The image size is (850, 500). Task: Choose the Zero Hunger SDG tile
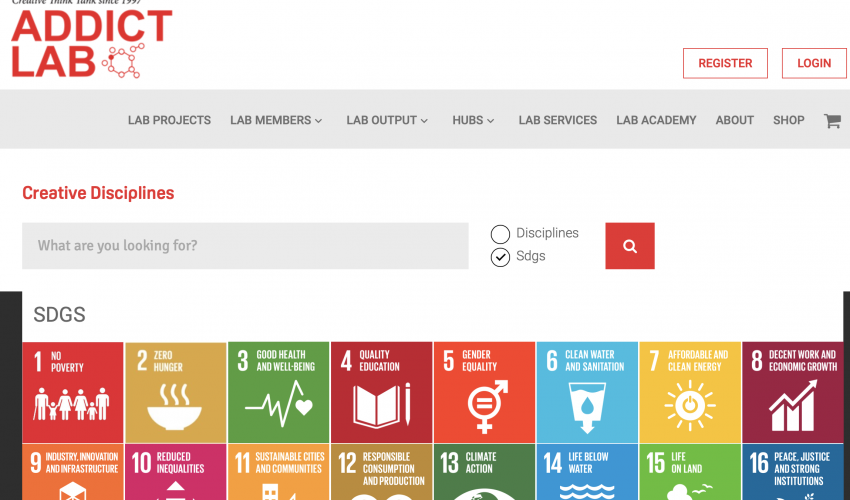tap(175, 392)
